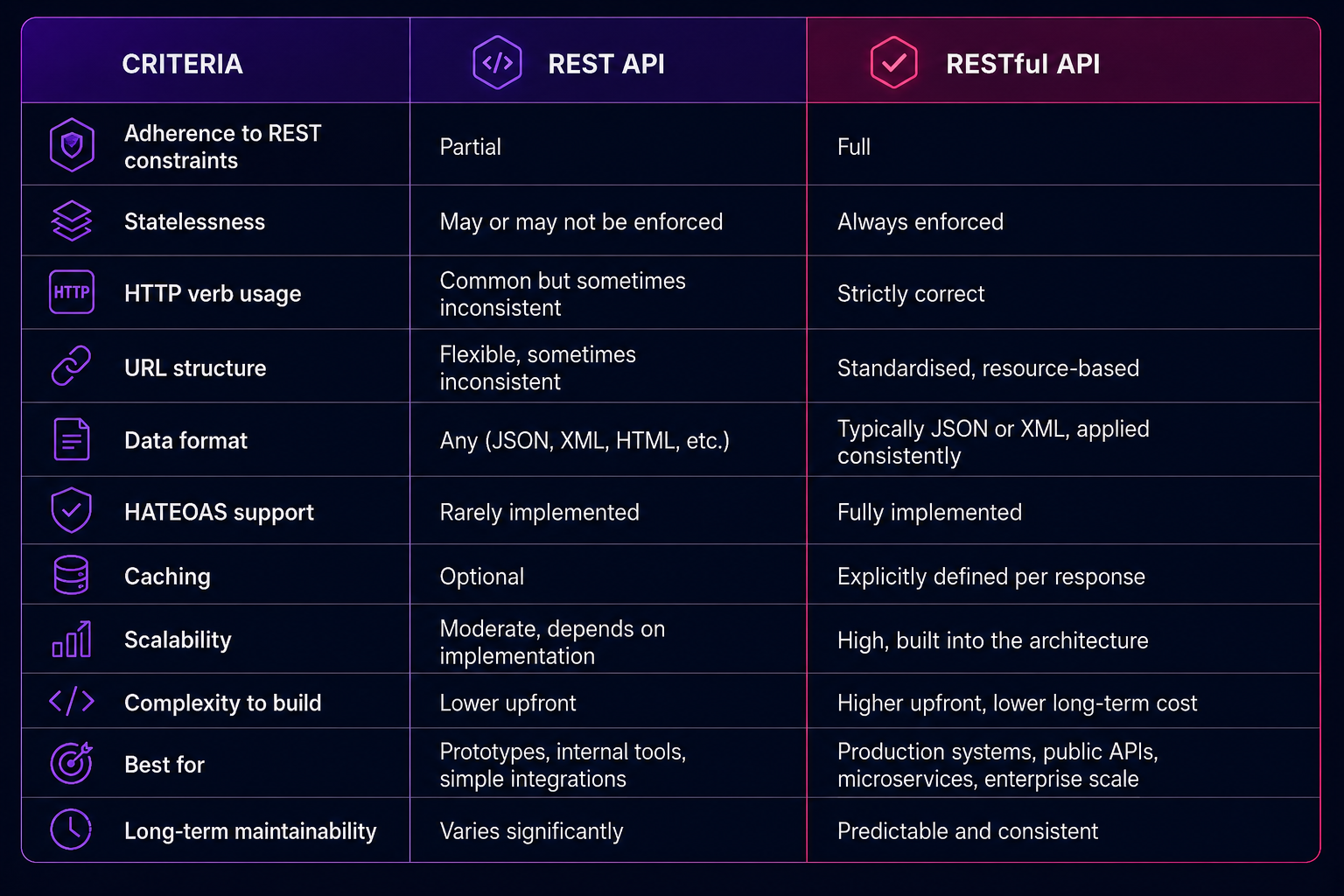Viewport: 1344px width, 896px height.
Task: Click the 'Fully implemented' cell
Action: click(929, 513)
